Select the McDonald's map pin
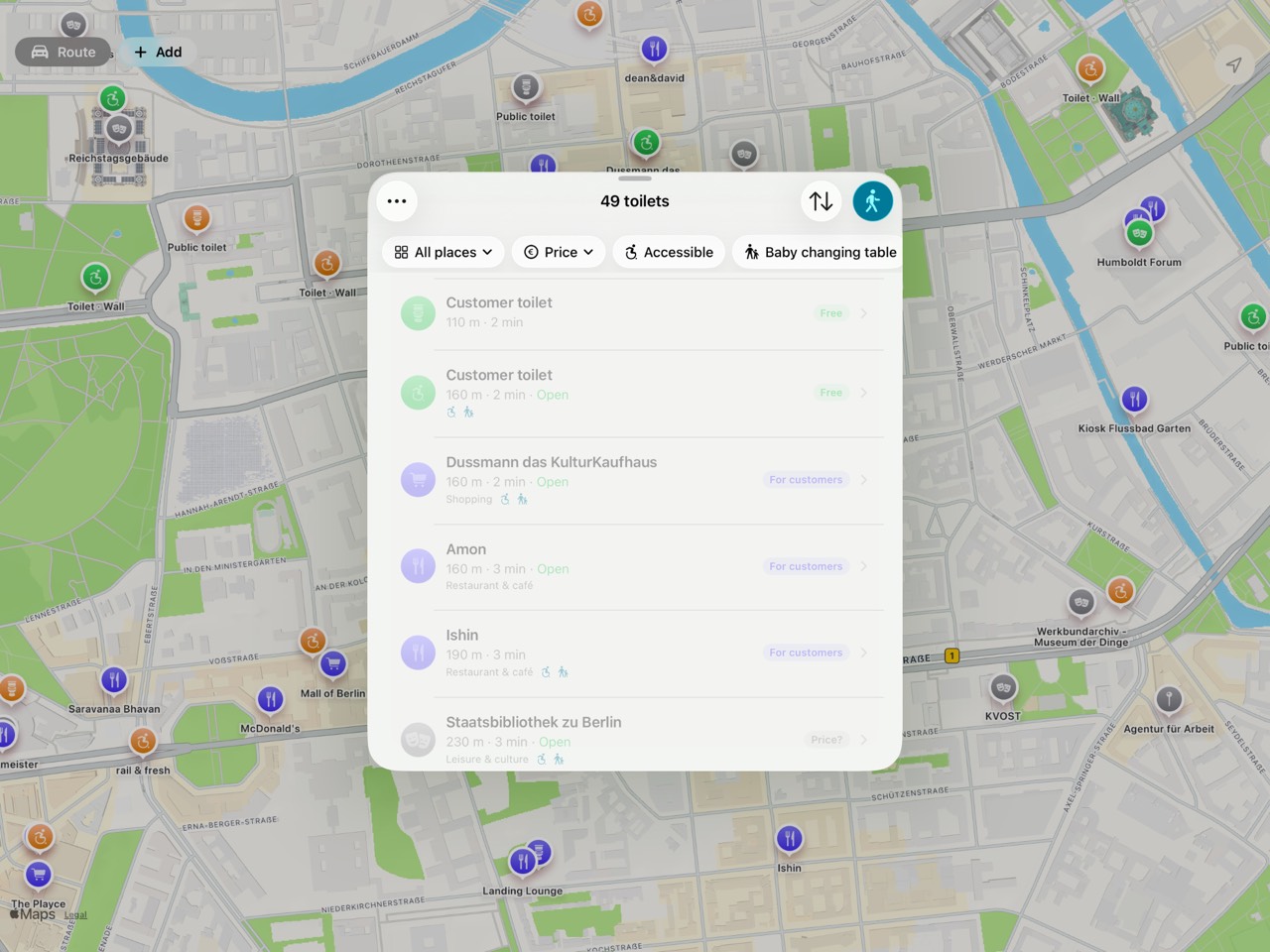 (x=270, y=700)
